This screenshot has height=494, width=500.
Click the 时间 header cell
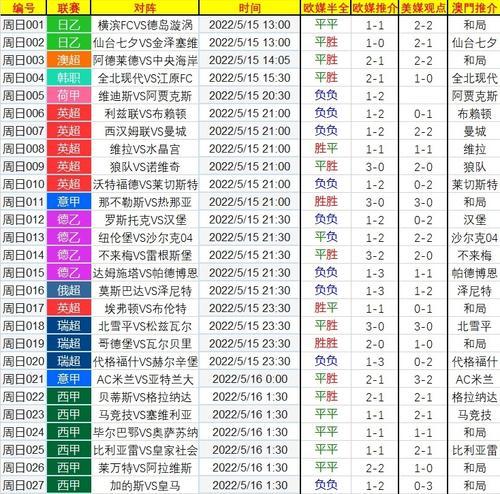click(x=249, y=7)
